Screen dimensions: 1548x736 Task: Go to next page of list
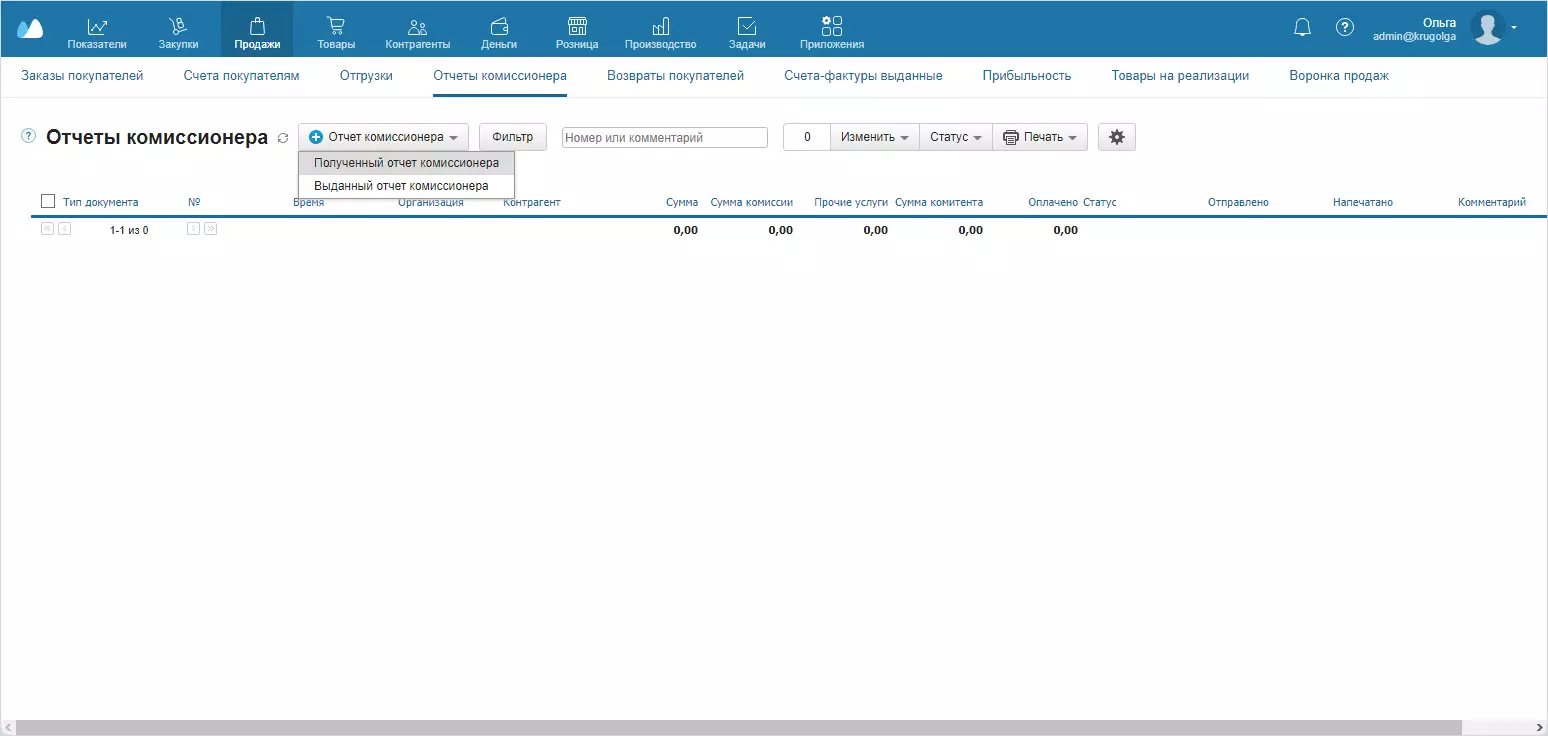click(x=193, y=229)
